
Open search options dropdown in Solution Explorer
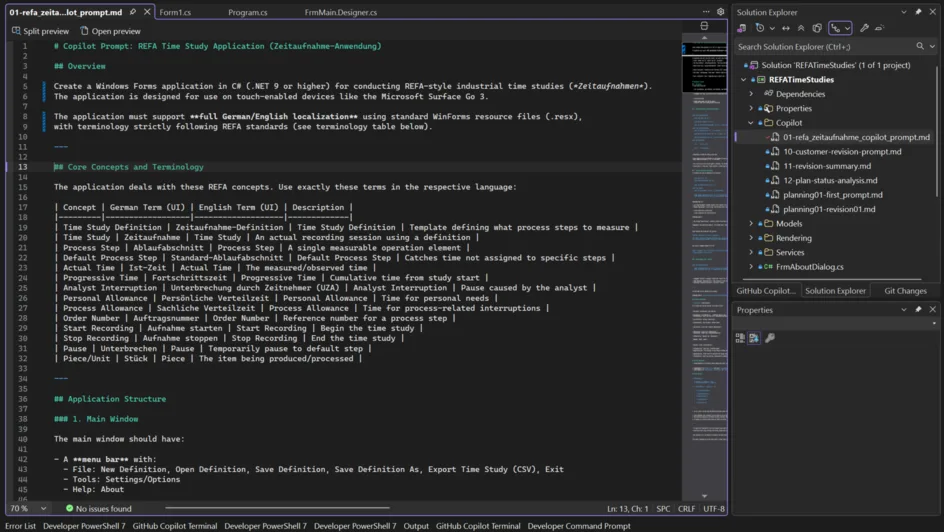[x=932, y=46]
